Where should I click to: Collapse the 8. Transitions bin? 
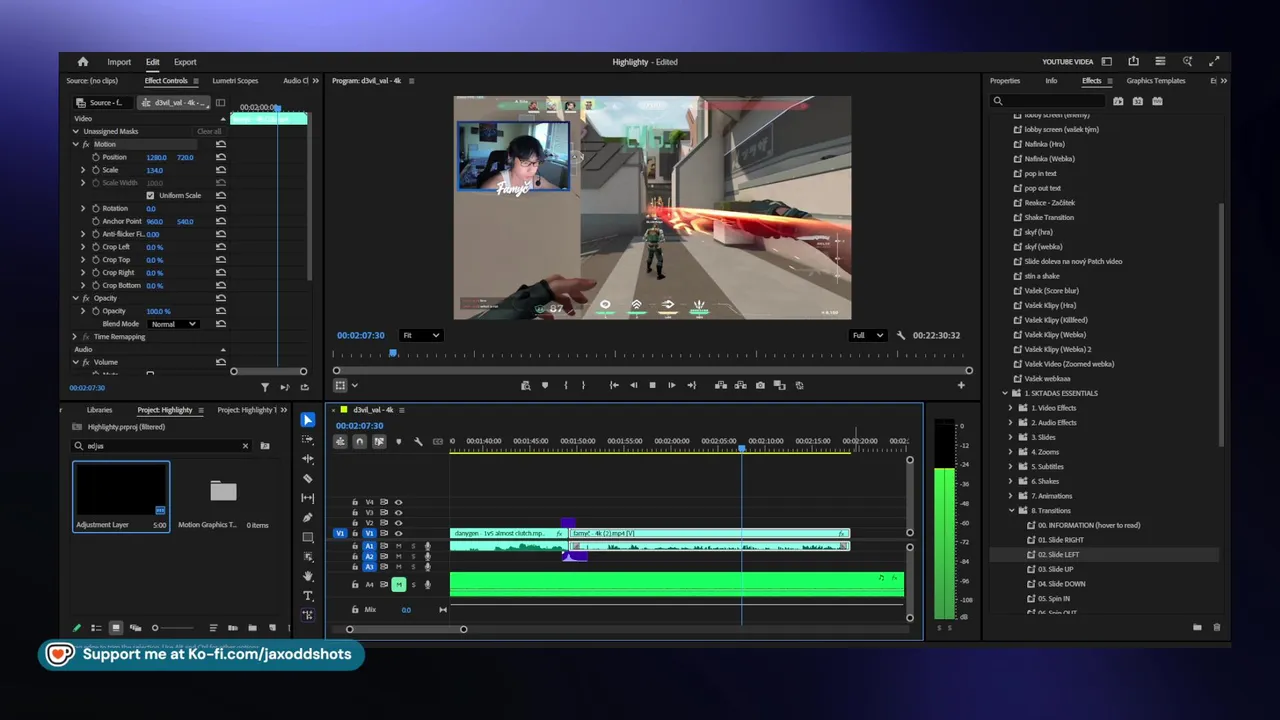point(1011,511)
